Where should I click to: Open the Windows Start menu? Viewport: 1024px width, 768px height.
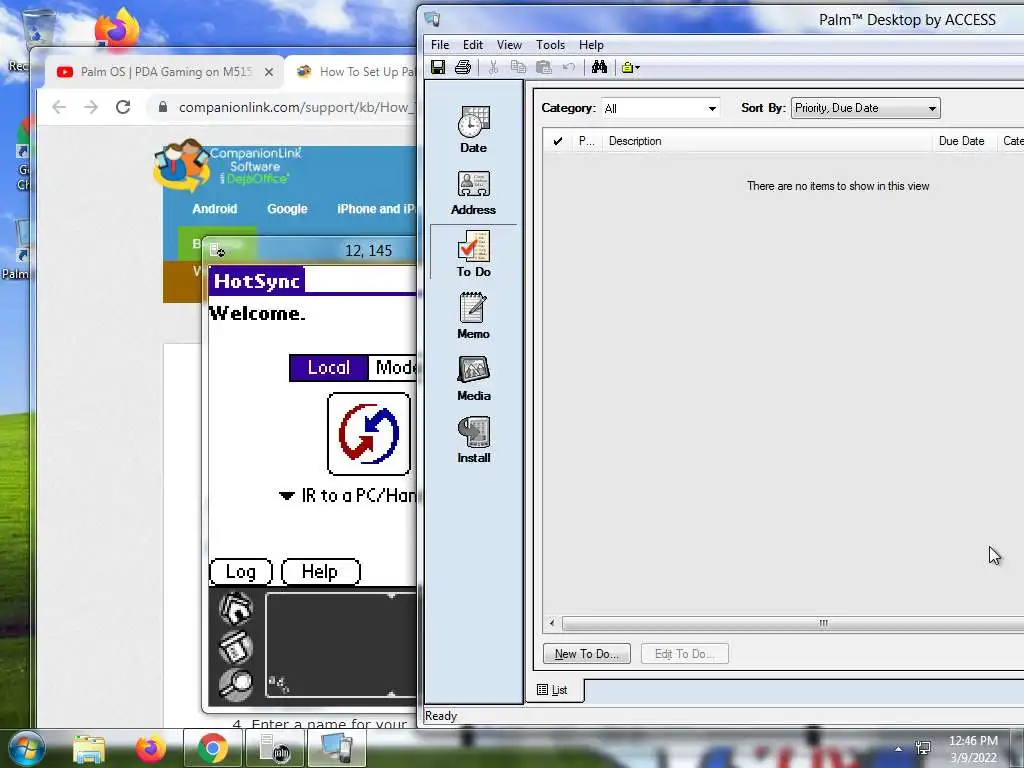[x=25, y=748]
